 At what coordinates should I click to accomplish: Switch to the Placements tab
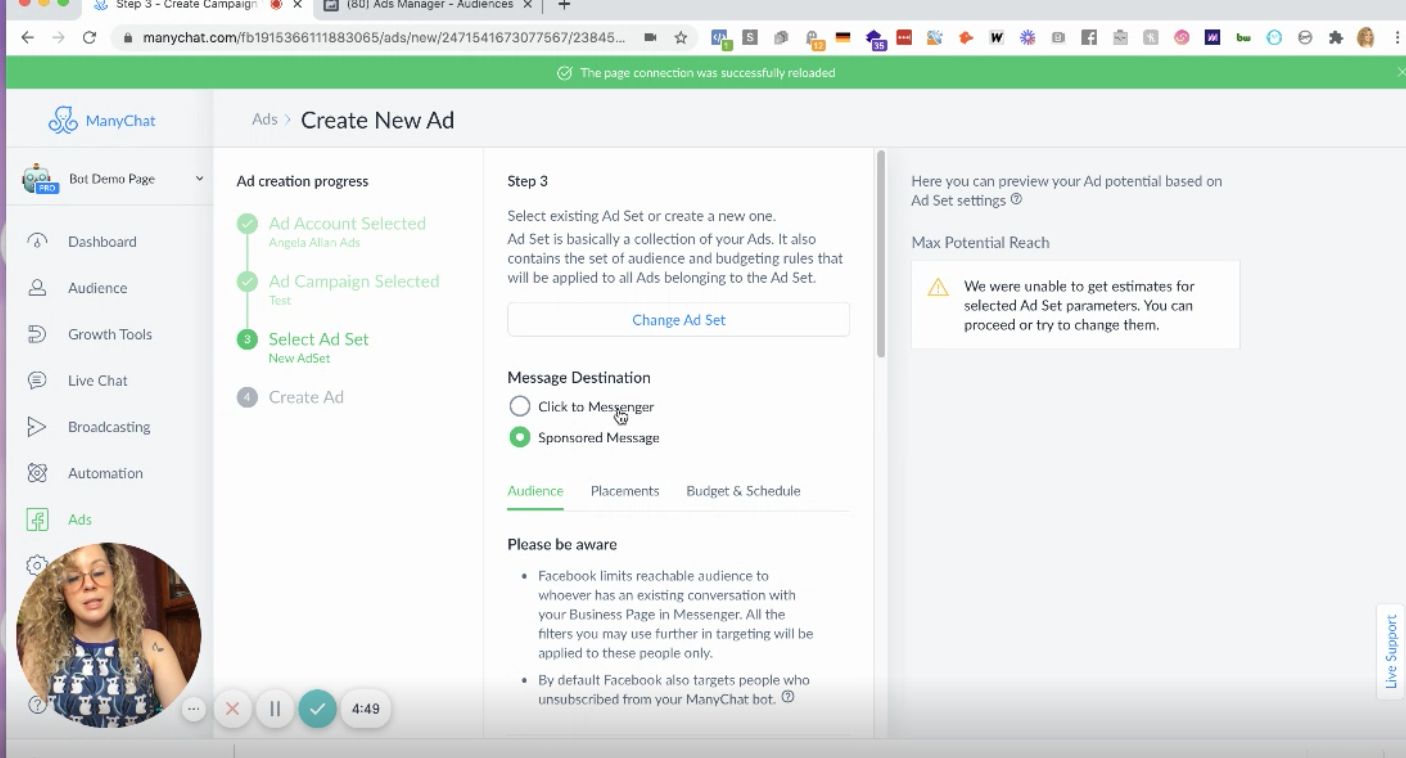tap(625, 491)
